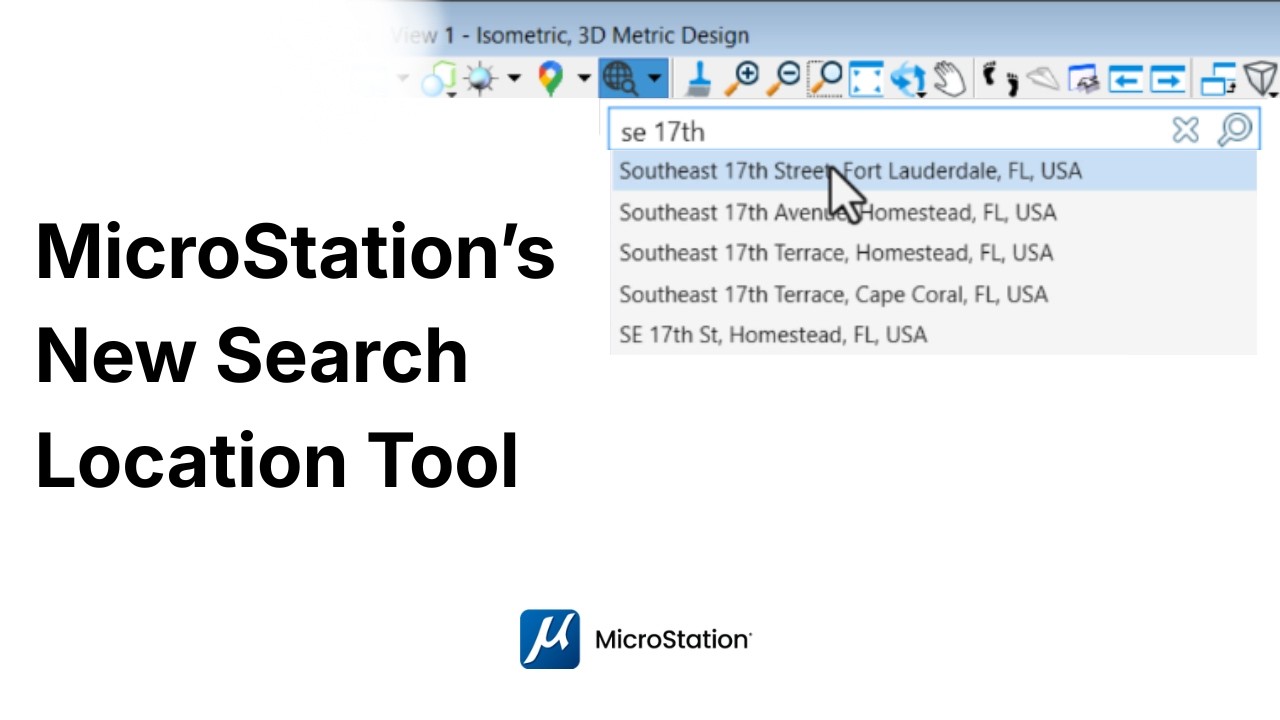
Task: Select the Window Area zoom tool
Action: 827,78
